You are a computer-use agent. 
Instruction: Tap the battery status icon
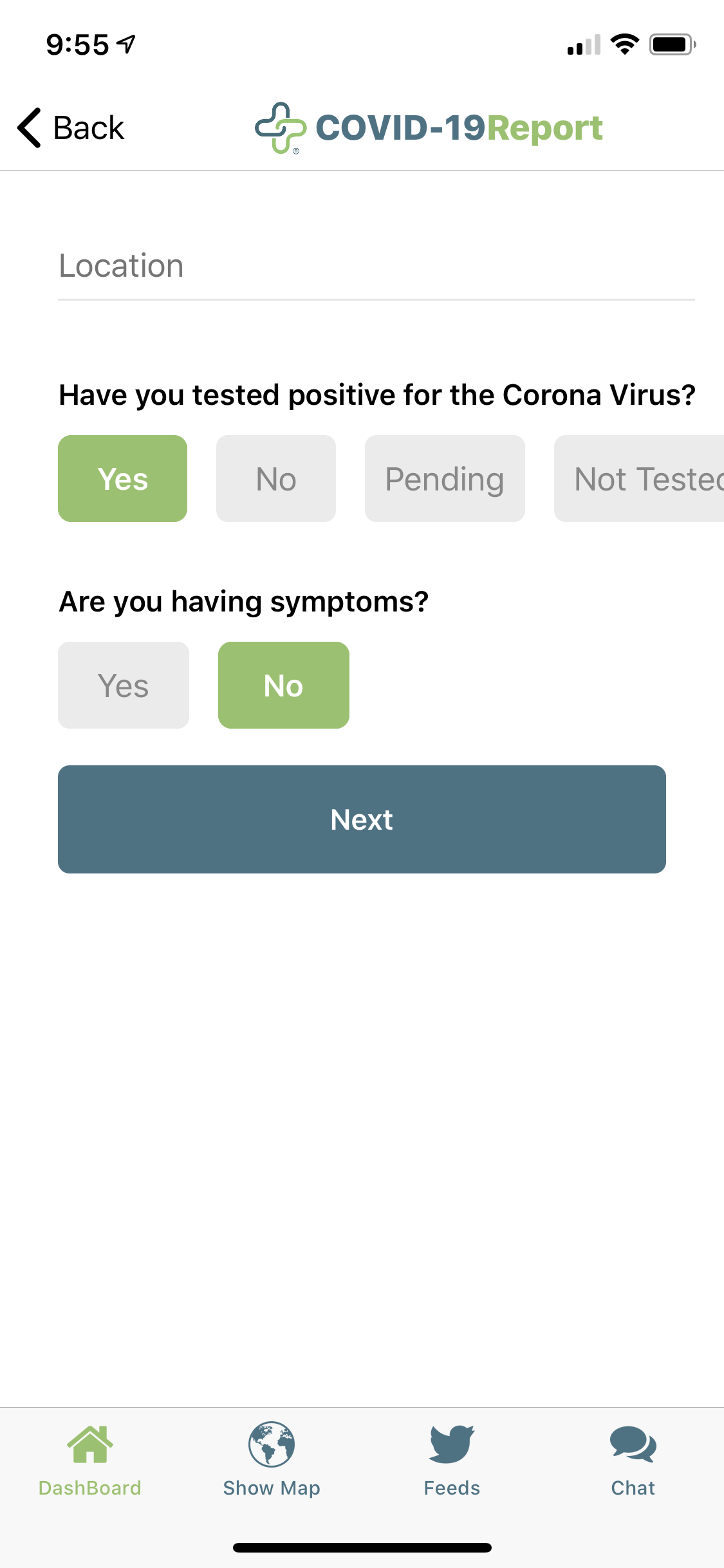(x=672, y=45)
